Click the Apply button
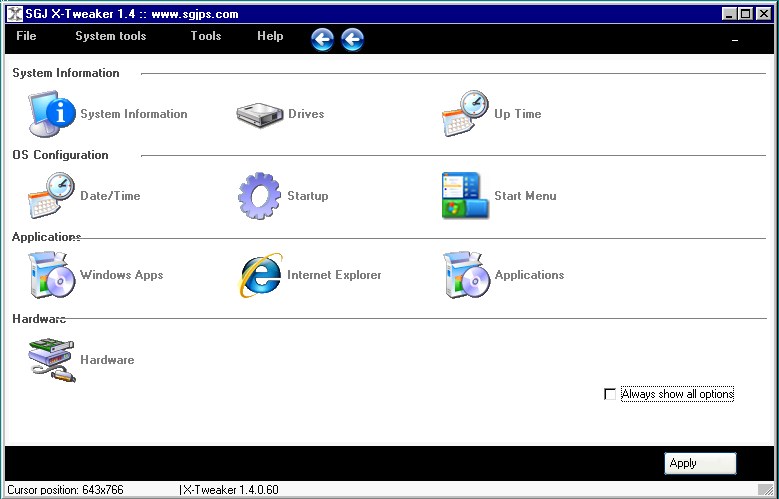This screenshot has height=499, width=779. click(700, 463)
